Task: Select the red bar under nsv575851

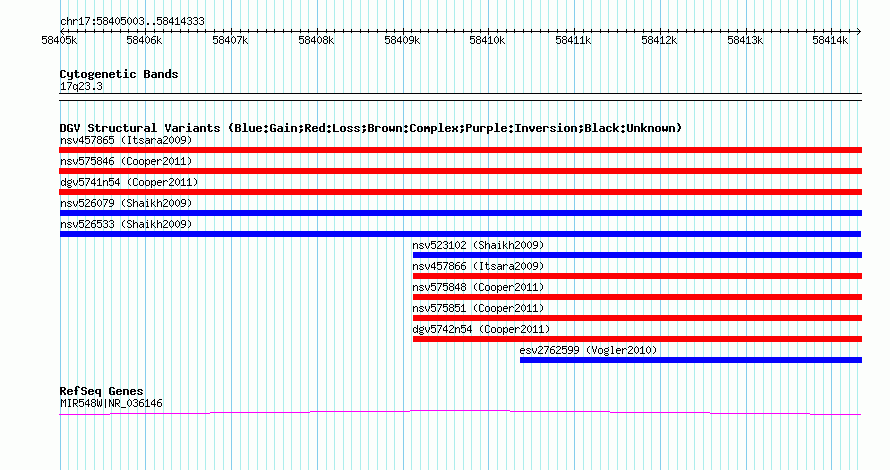Action: [x=637, y=318]
